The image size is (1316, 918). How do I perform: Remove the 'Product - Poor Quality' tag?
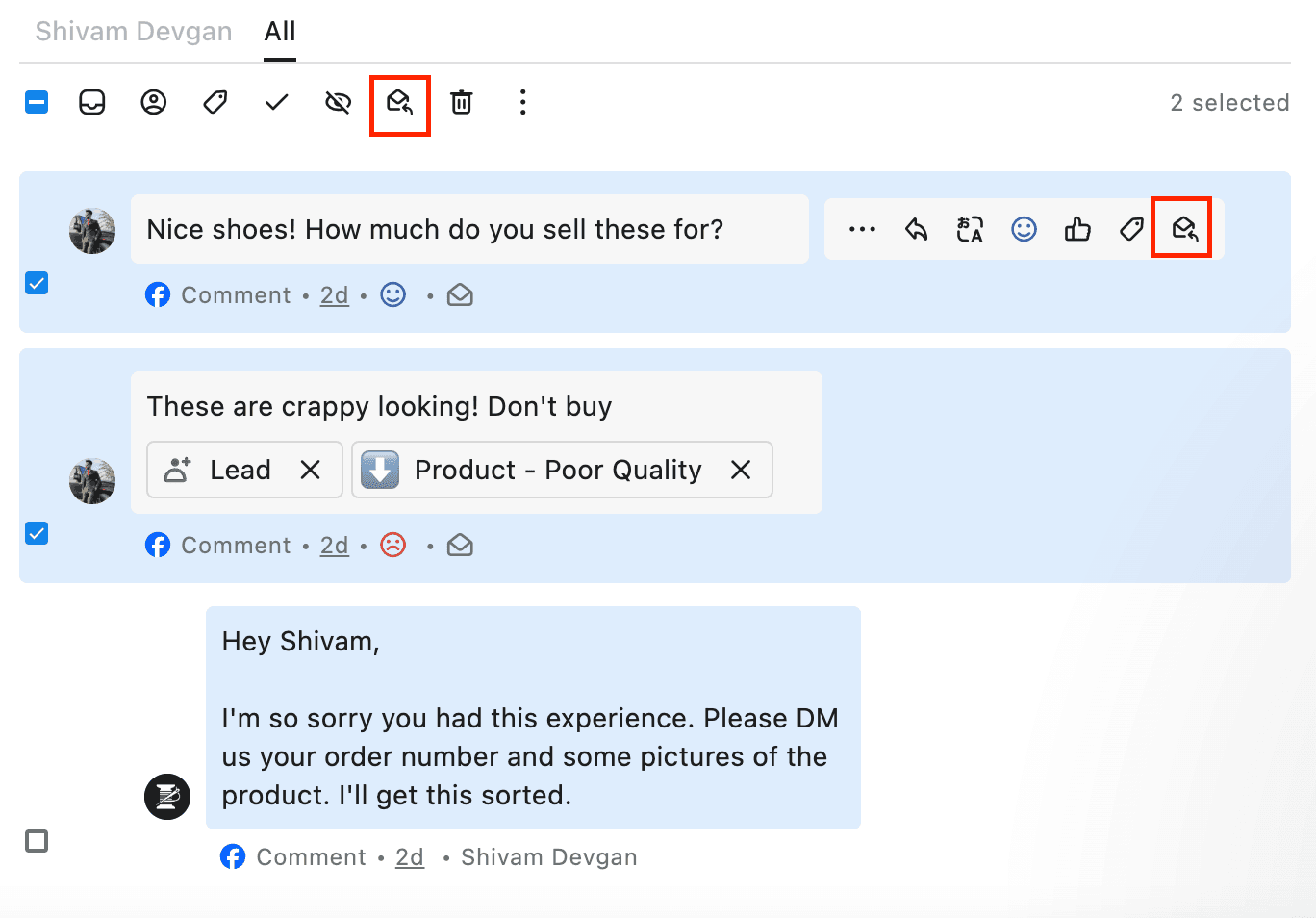pos(740,470)
